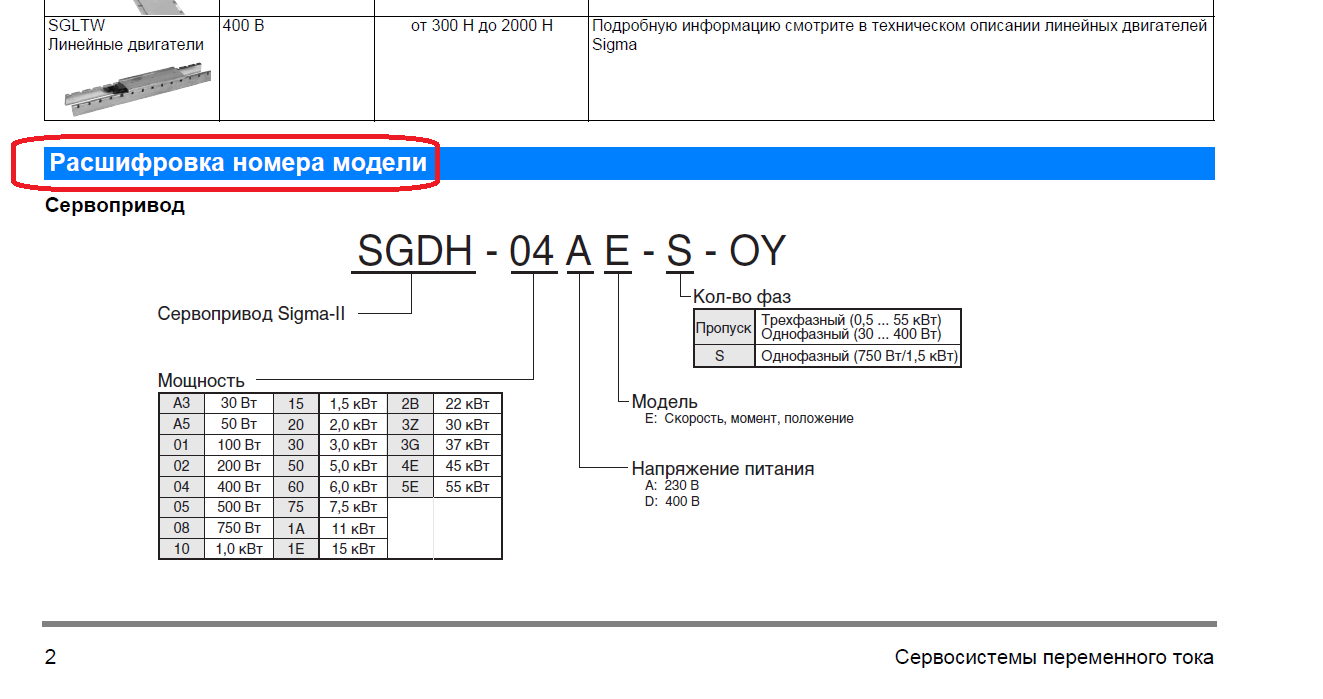Click table cell '6,0 кВт'

(x=354, y=487)
